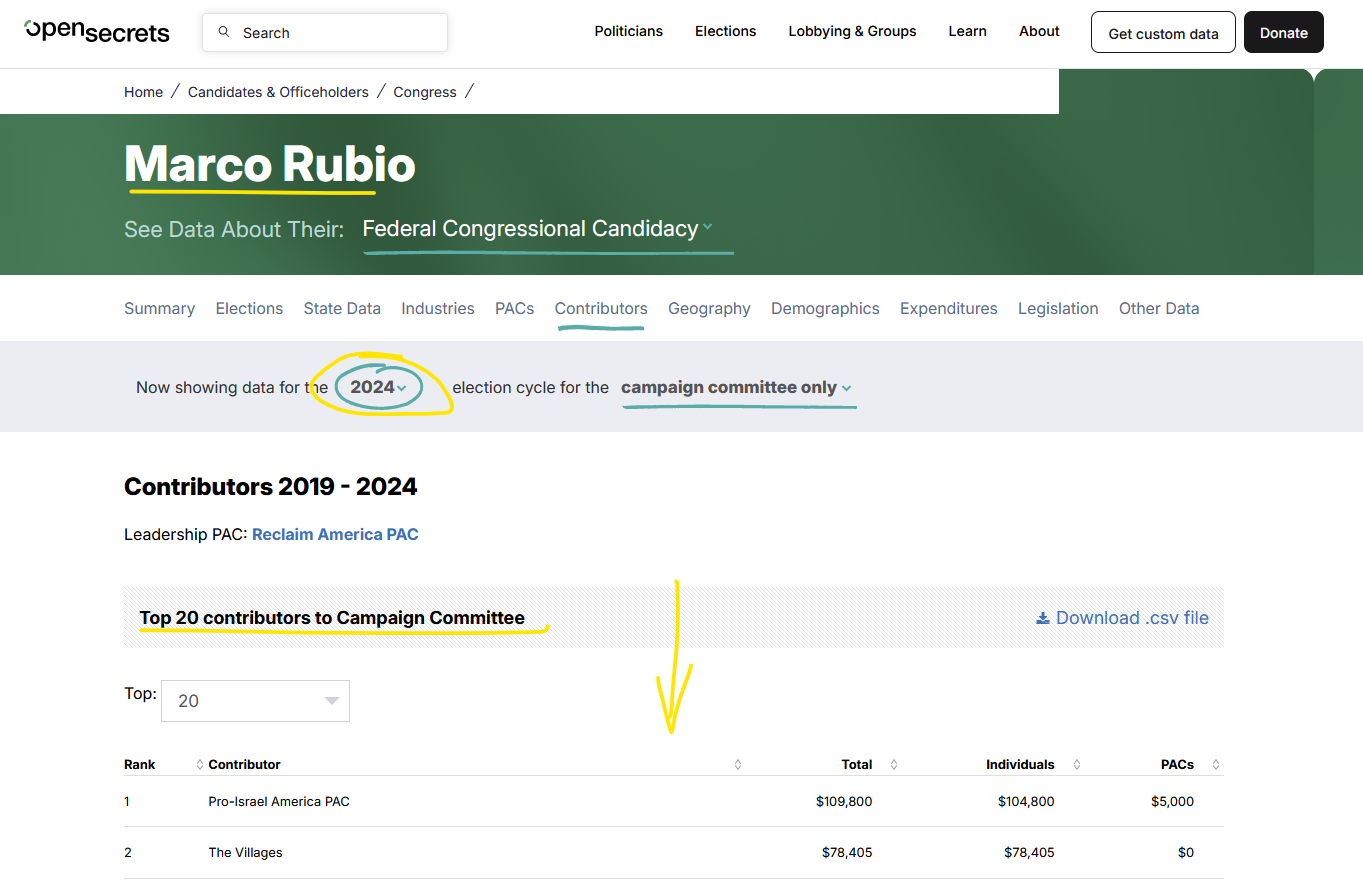The width and height of the screenshot is (1363, 882).
Task: Switch to the Expenditures tab
Action: (x=949, y=309)
